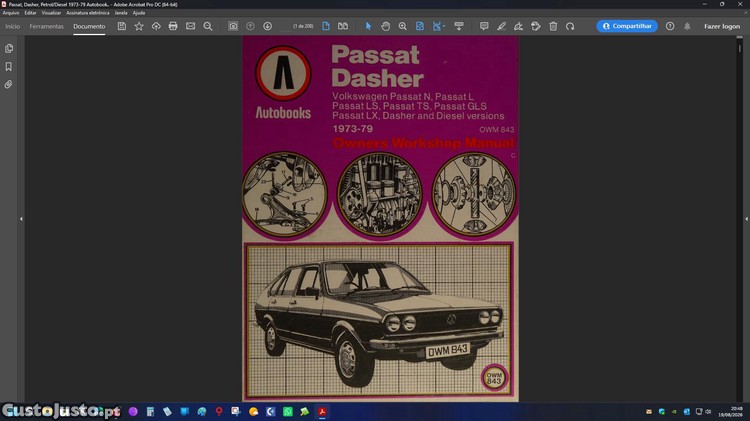Click the stamp tool icon

[536, 26]
